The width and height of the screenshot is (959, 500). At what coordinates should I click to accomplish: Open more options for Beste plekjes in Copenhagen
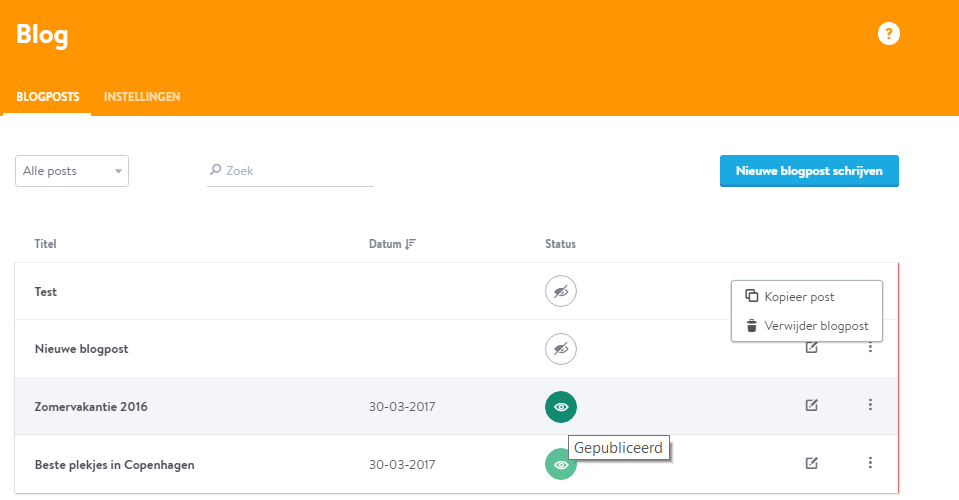tap(870, 463)
